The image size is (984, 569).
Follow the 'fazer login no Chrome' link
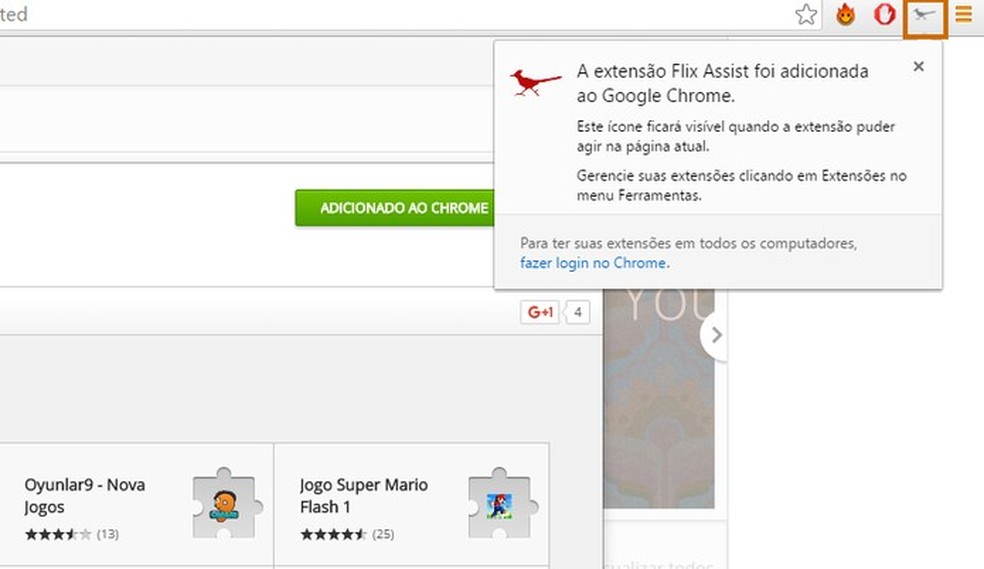tap(594, 263)
